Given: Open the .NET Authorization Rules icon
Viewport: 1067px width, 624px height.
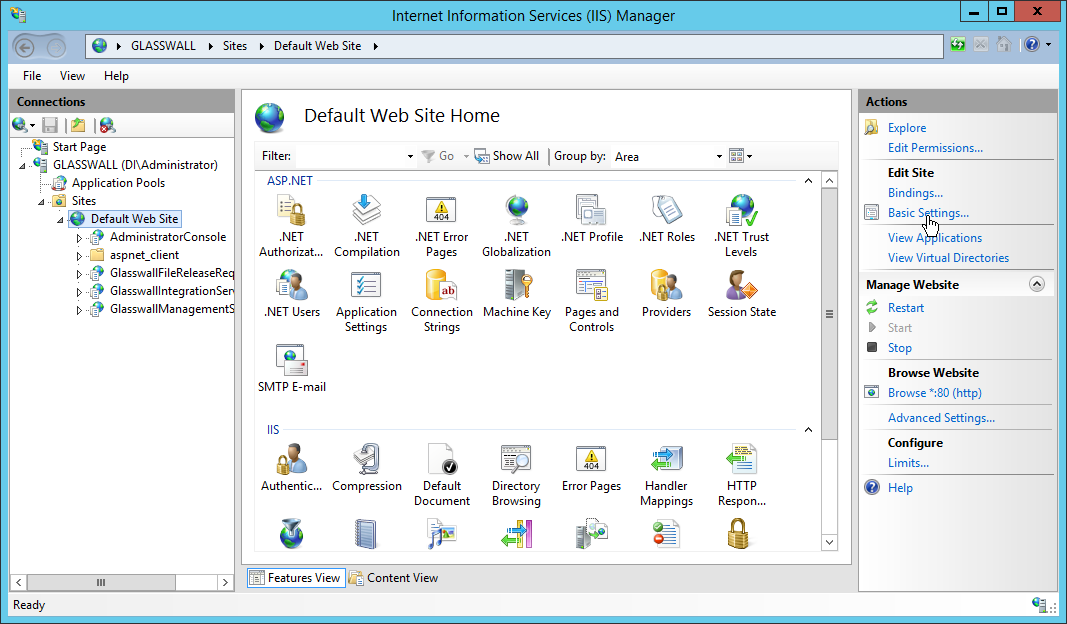Looking at the screenshot, I should [291, 212].
